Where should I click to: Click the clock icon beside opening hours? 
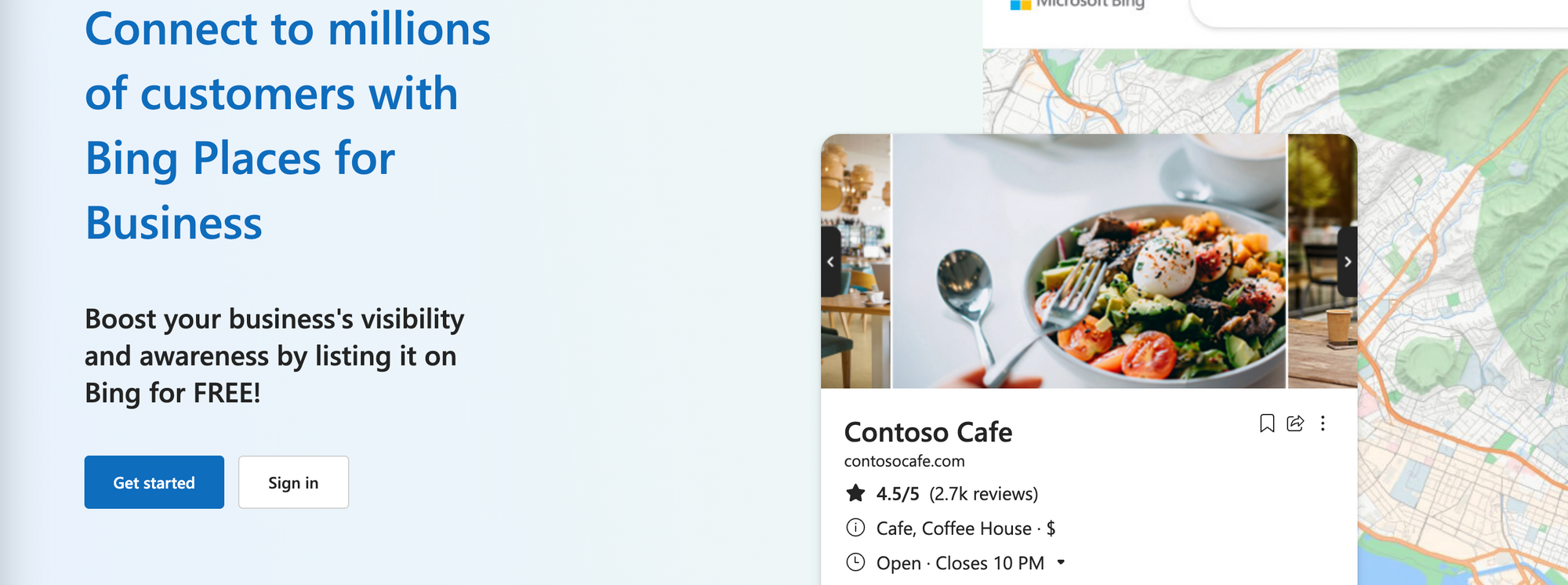coord(855,562)
